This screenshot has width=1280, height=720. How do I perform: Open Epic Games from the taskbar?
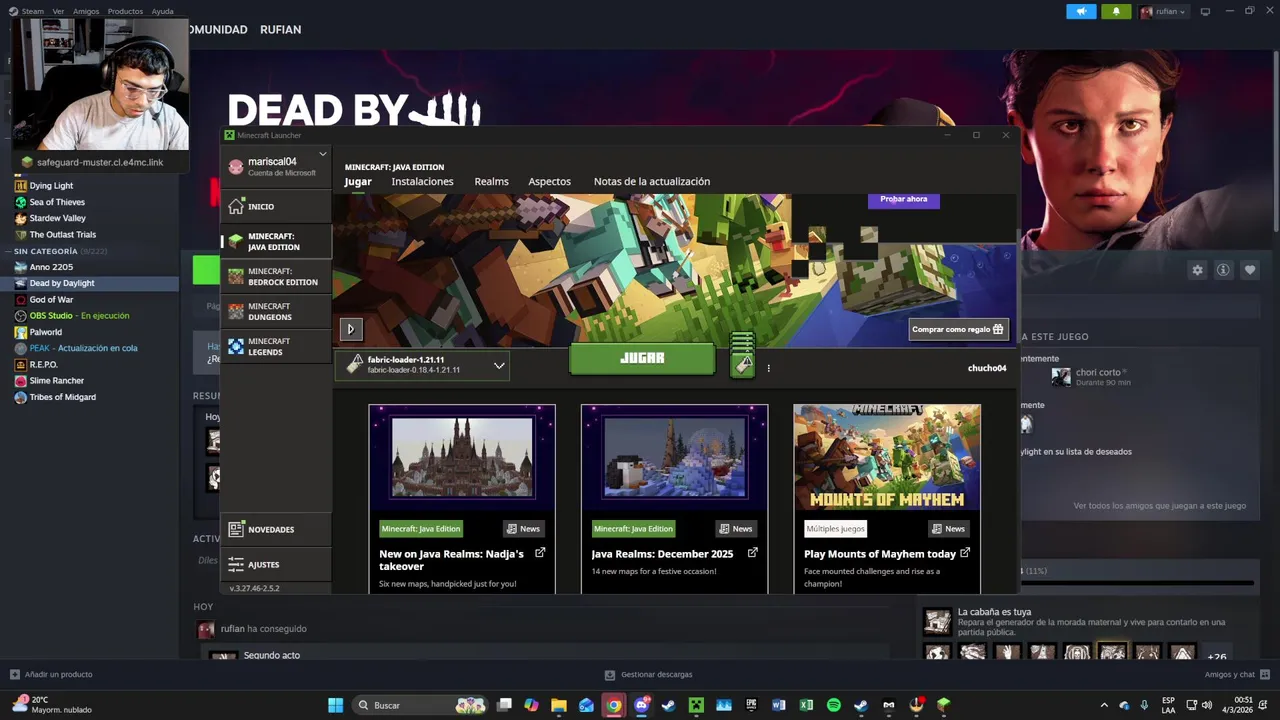point(751,705)
